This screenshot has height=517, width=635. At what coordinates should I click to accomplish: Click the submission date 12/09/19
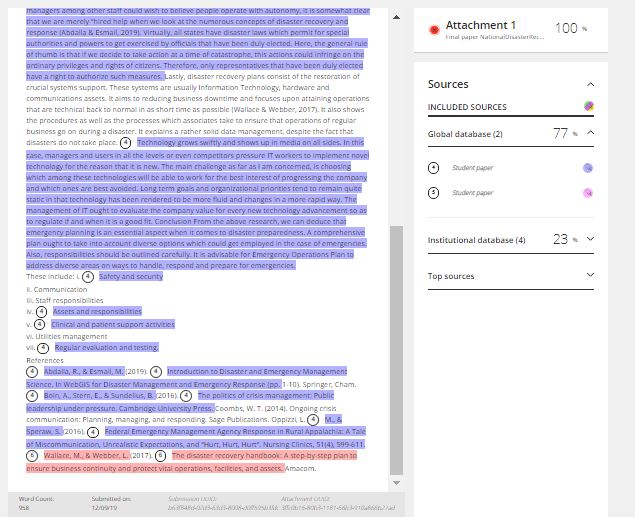[104, 508]
